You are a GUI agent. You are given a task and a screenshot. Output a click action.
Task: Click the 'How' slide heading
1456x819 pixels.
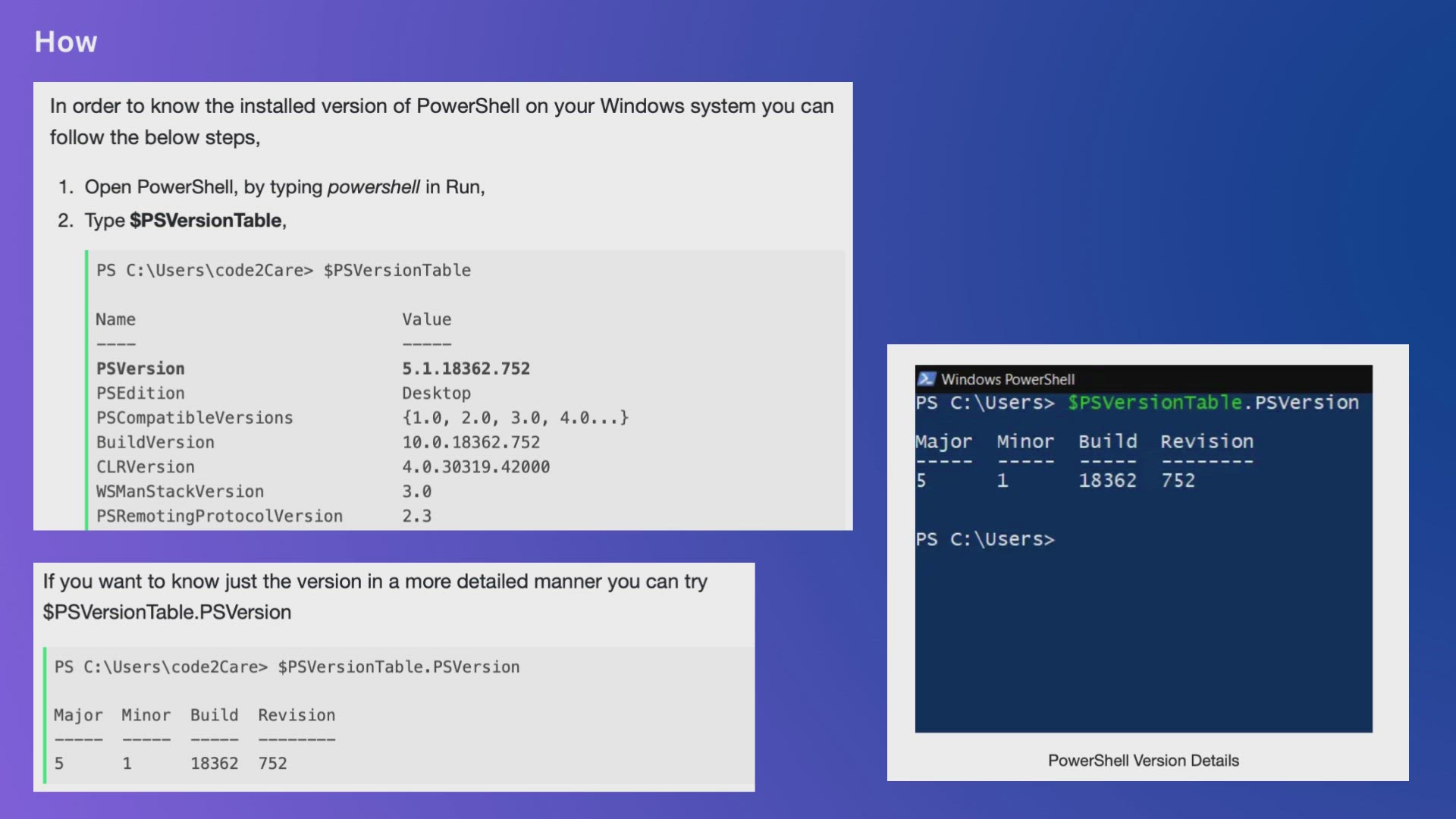pos(66,42)
